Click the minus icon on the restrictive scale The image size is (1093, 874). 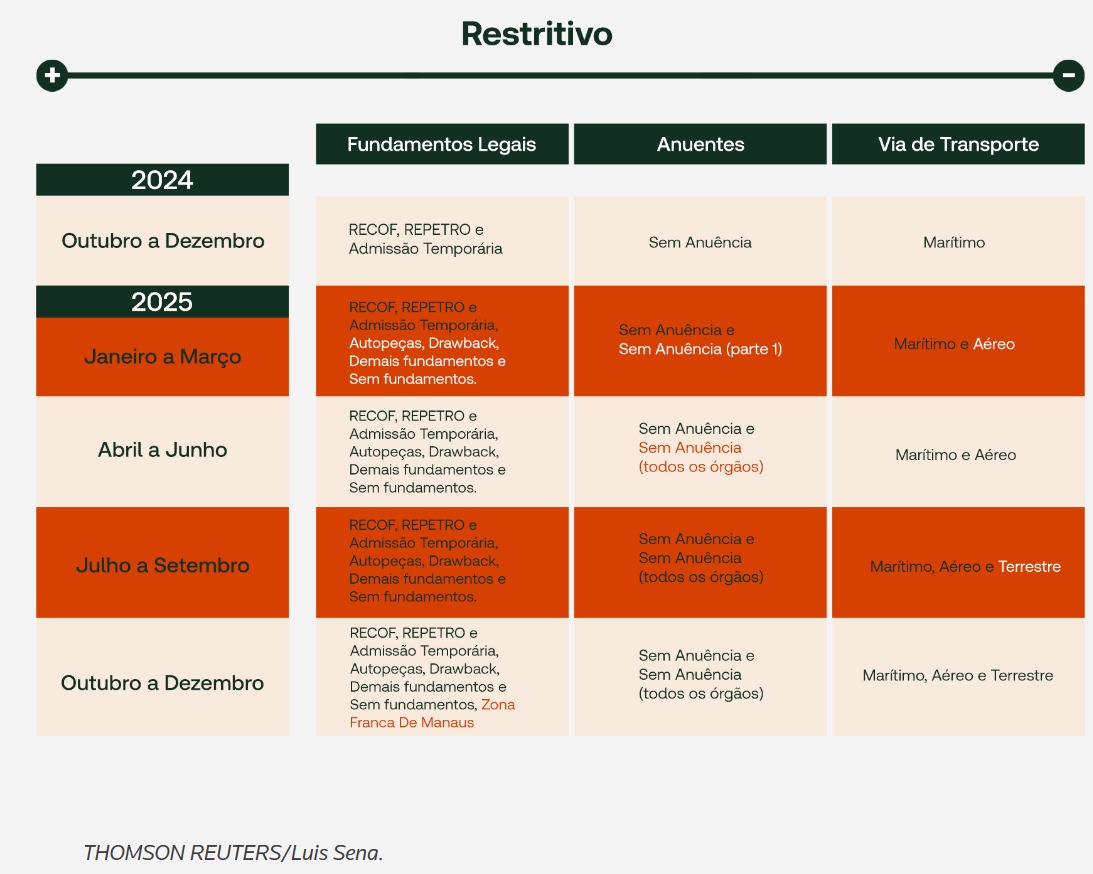[1068, 75]
